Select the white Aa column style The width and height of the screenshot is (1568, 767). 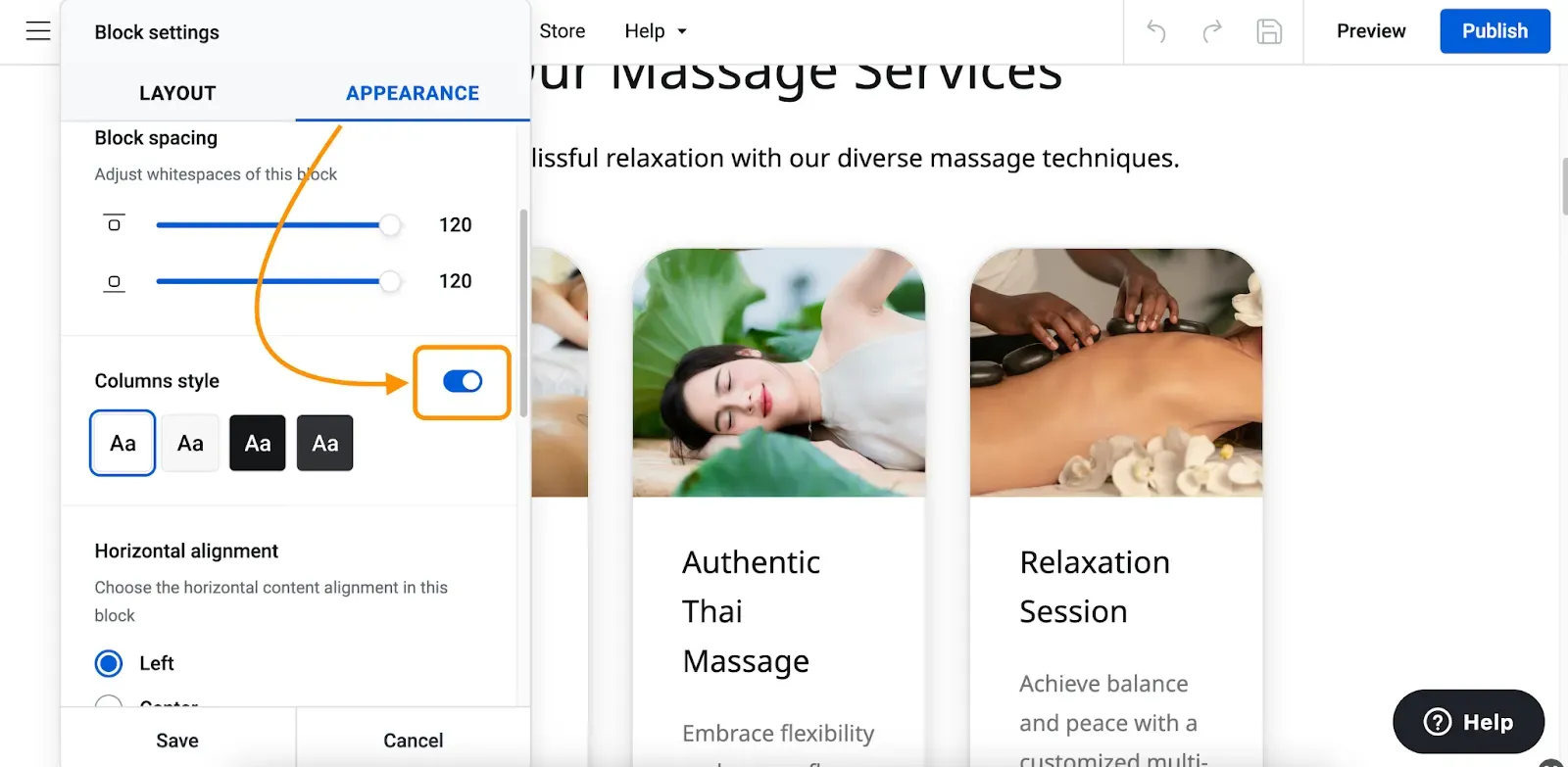pos(122,443)
